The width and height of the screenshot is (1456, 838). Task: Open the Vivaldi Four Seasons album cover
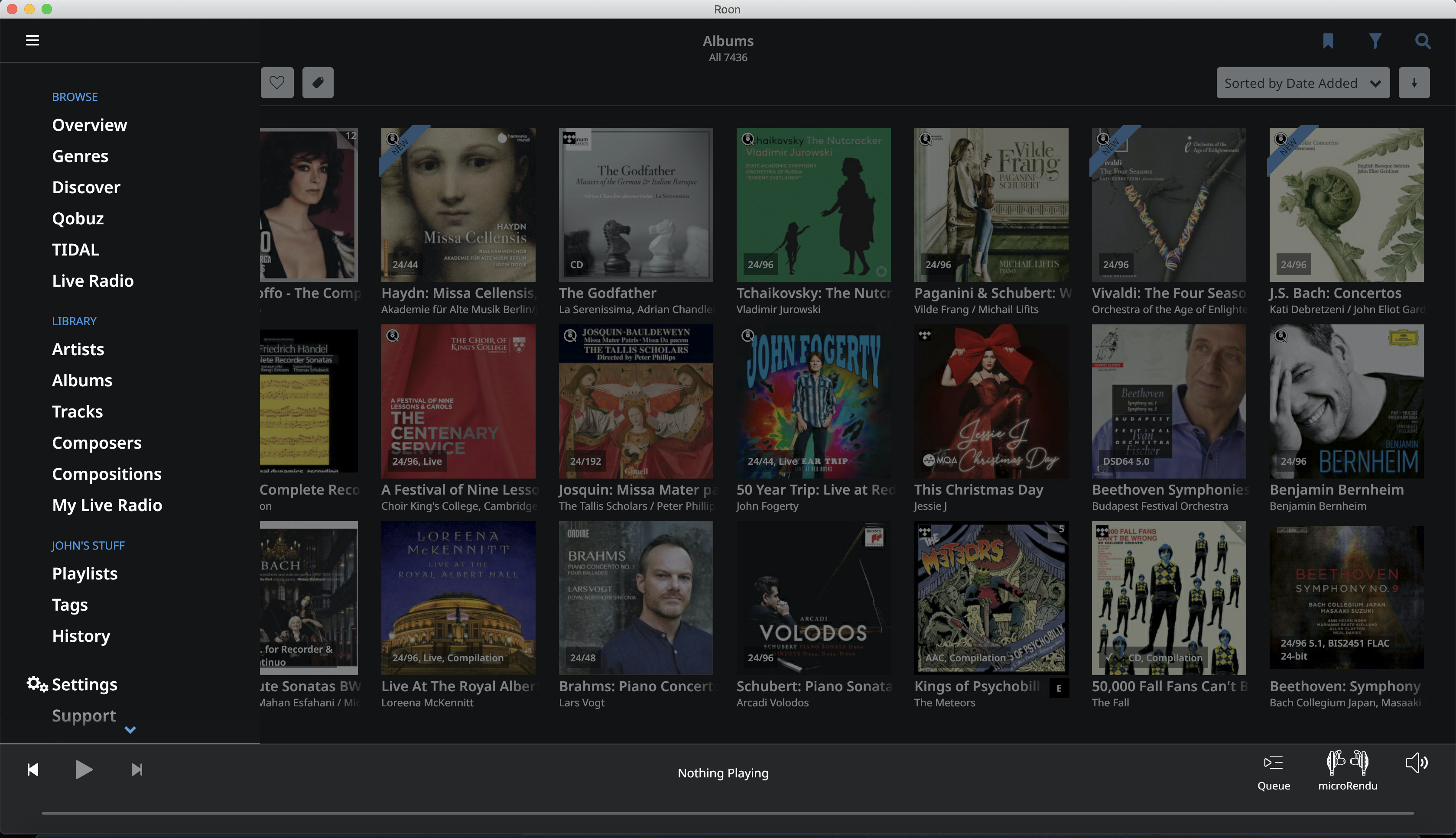coord(1169,204)
